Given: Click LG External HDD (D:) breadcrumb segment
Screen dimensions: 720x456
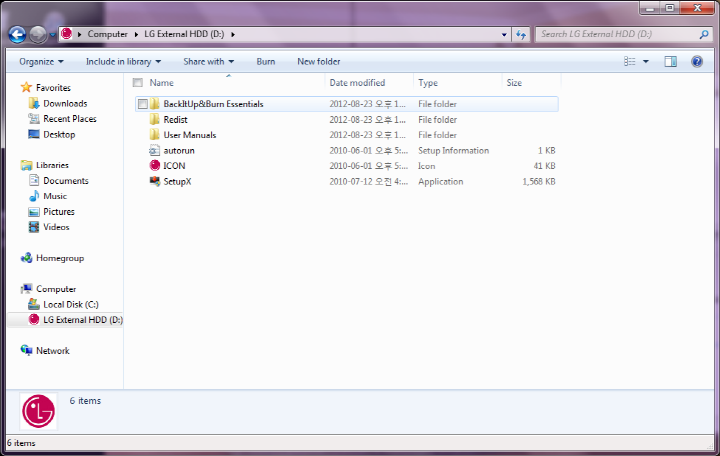Looking at the screenshot, I should (x=184, y=34).
